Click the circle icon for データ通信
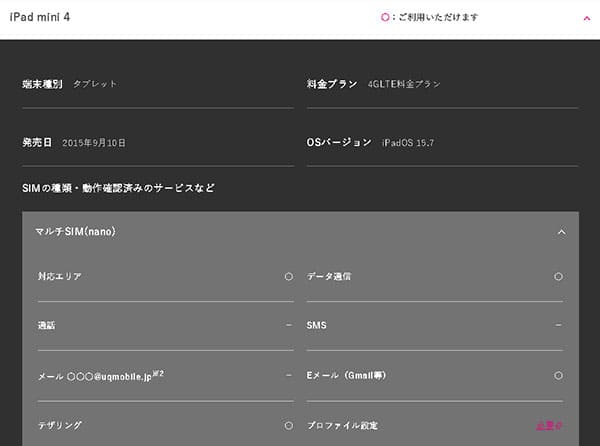This screenshot has width=600, height=446. tap(558, 276)
